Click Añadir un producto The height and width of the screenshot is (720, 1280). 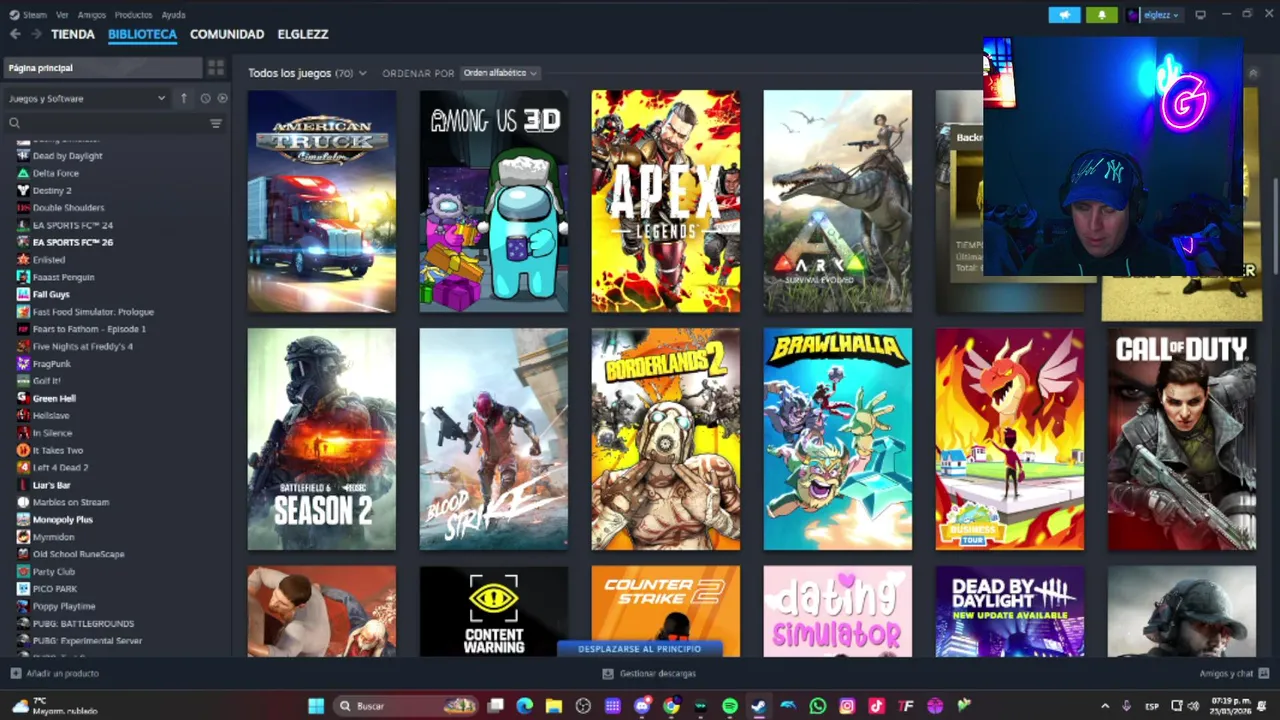click(55, 674)
